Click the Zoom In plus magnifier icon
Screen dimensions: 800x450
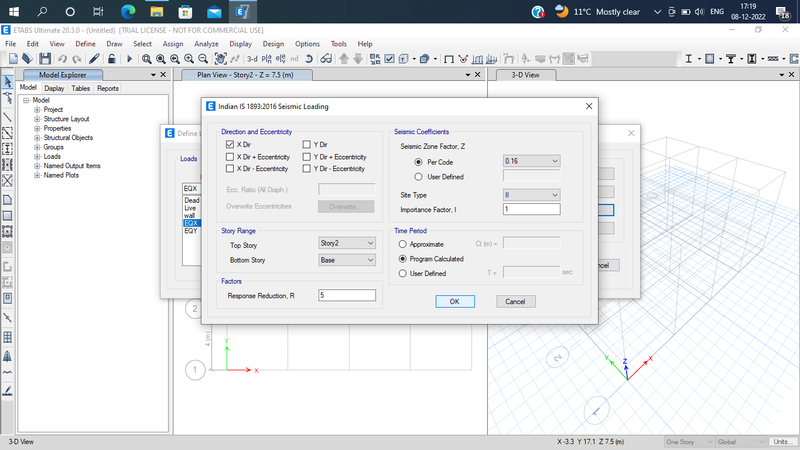tap(189, 59)
